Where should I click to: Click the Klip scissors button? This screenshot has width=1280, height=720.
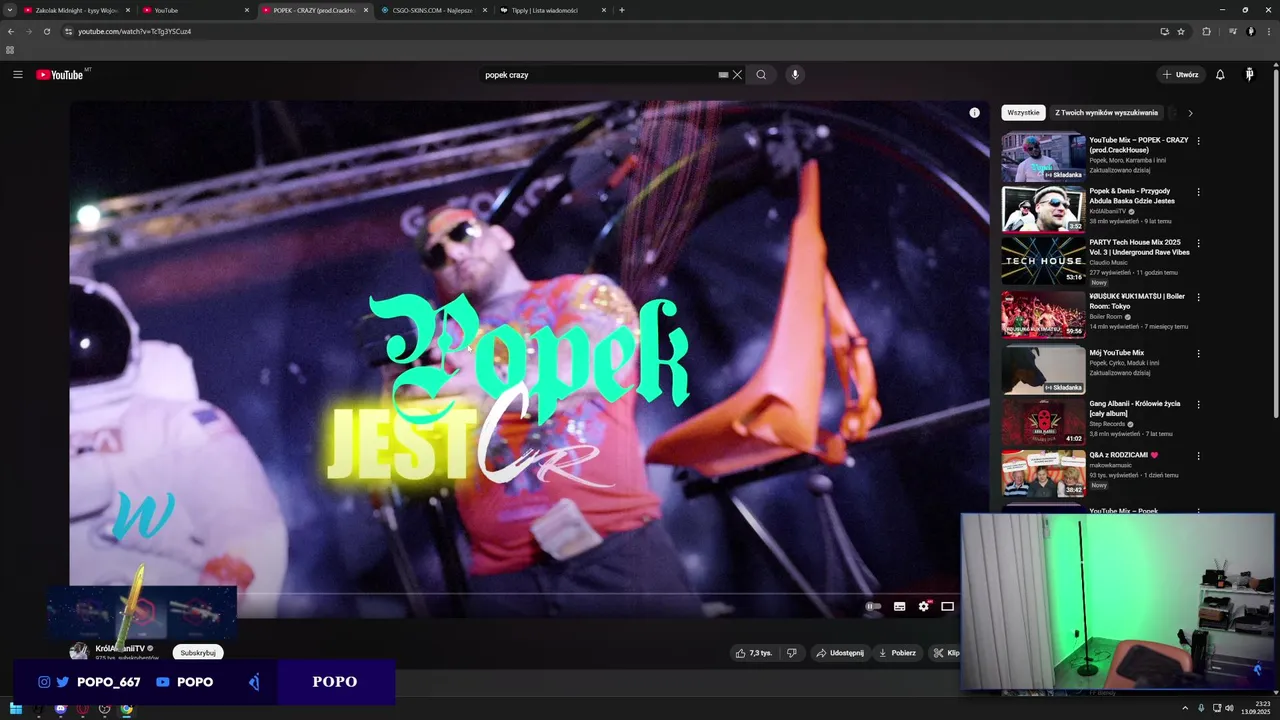pyautogui.click(x=946, y=653)
